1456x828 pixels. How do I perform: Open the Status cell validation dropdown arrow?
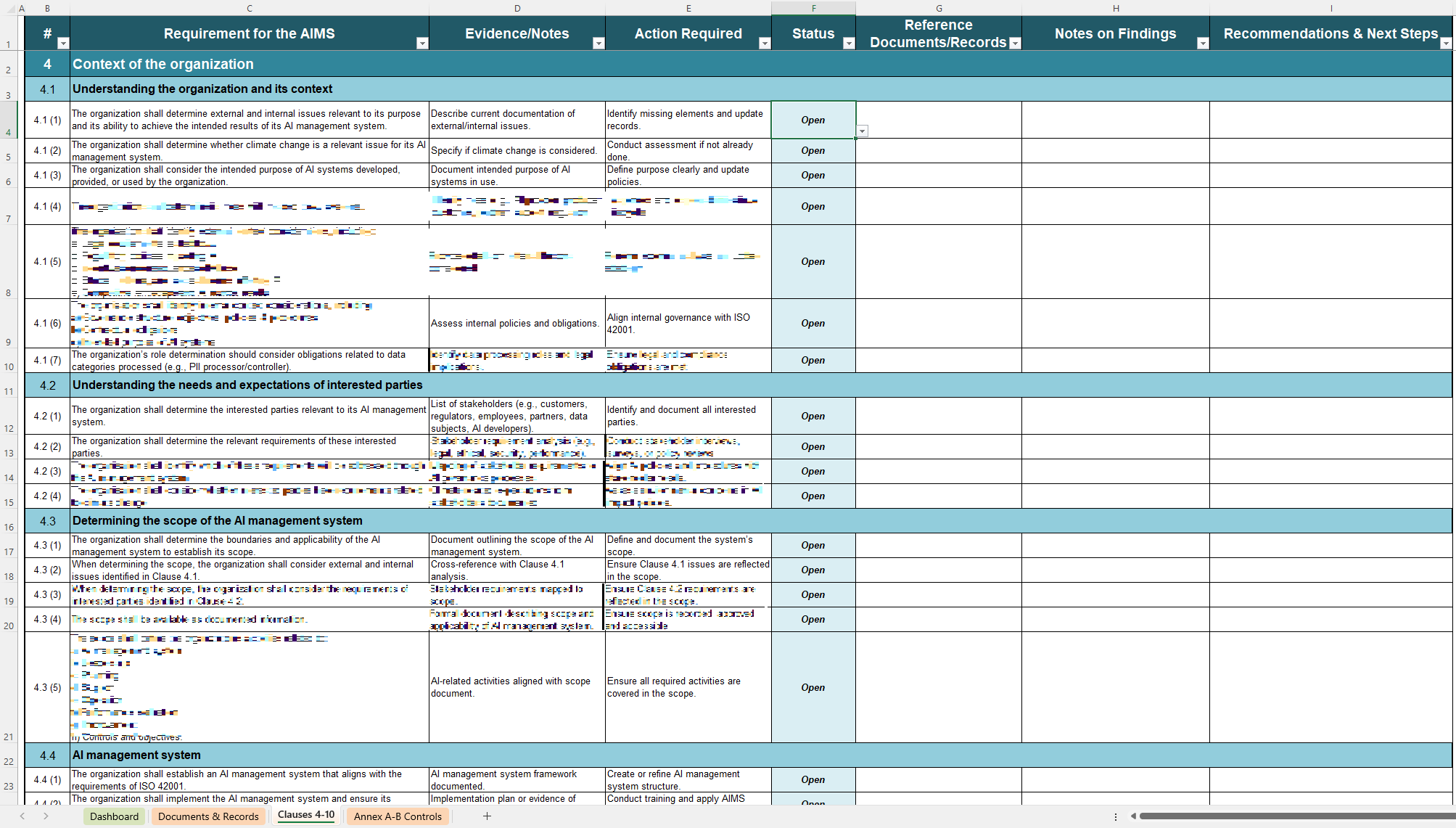coord(862,131)
